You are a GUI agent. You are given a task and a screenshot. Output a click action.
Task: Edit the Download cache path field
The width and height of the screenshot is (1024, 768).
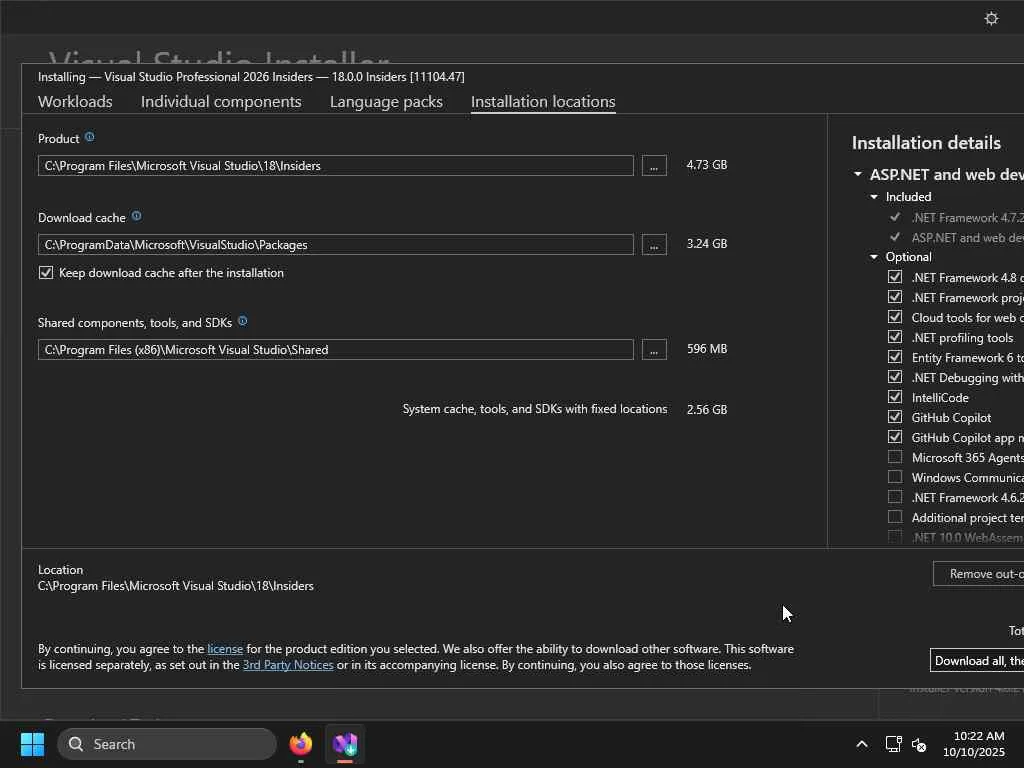point(336,245)
